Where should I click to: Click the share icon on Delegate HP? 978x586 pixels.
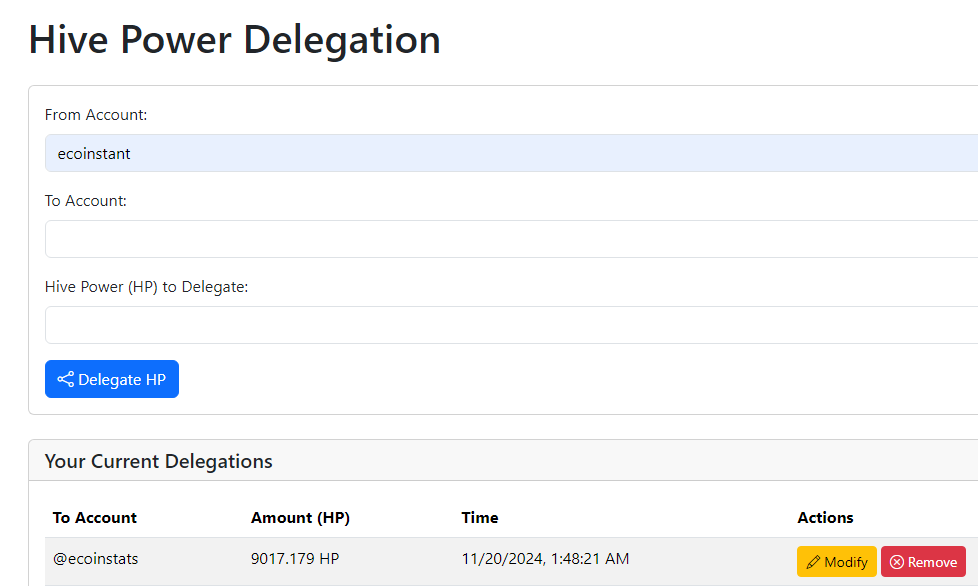65,379
